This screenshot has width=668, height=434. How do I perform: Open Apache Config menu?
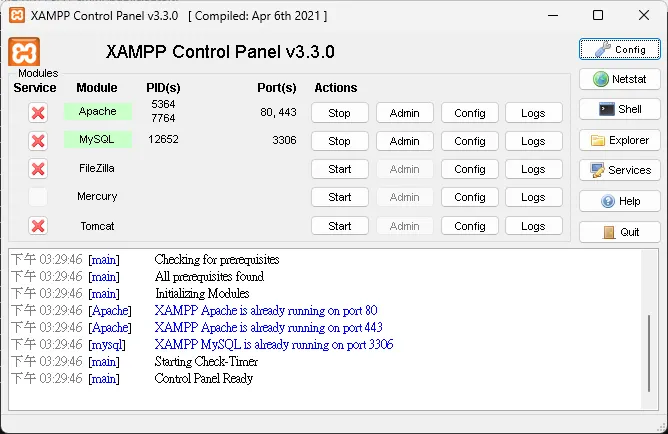470,113
